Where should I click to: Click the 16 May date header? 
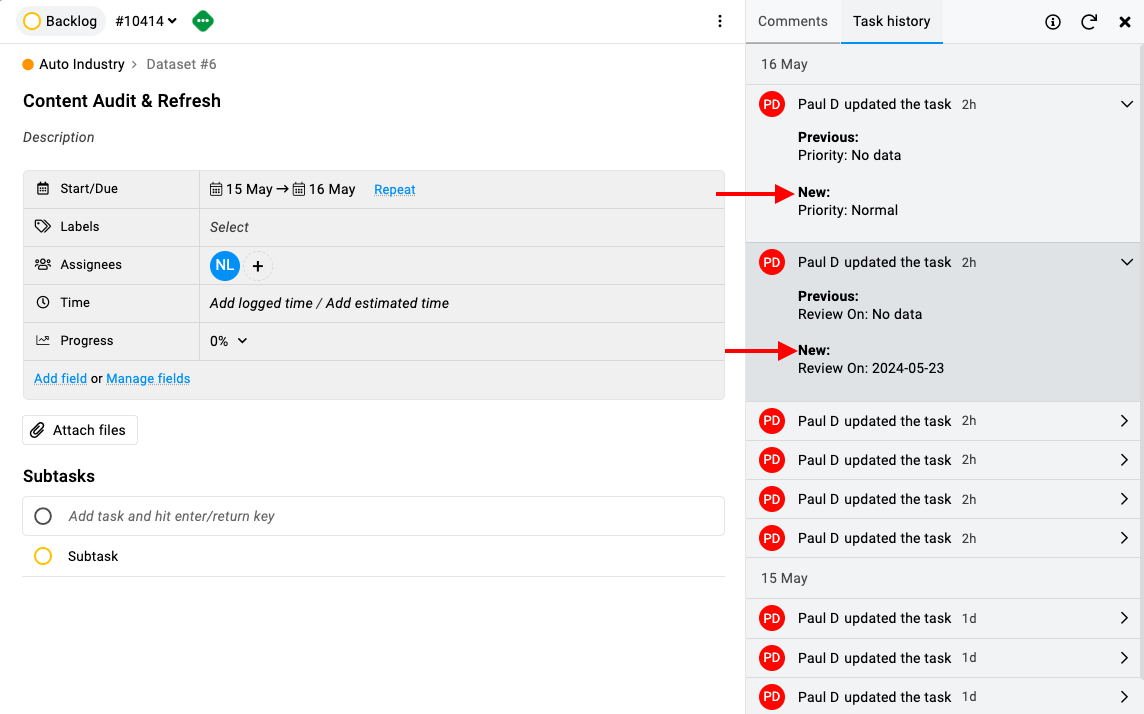pos(784,64)
